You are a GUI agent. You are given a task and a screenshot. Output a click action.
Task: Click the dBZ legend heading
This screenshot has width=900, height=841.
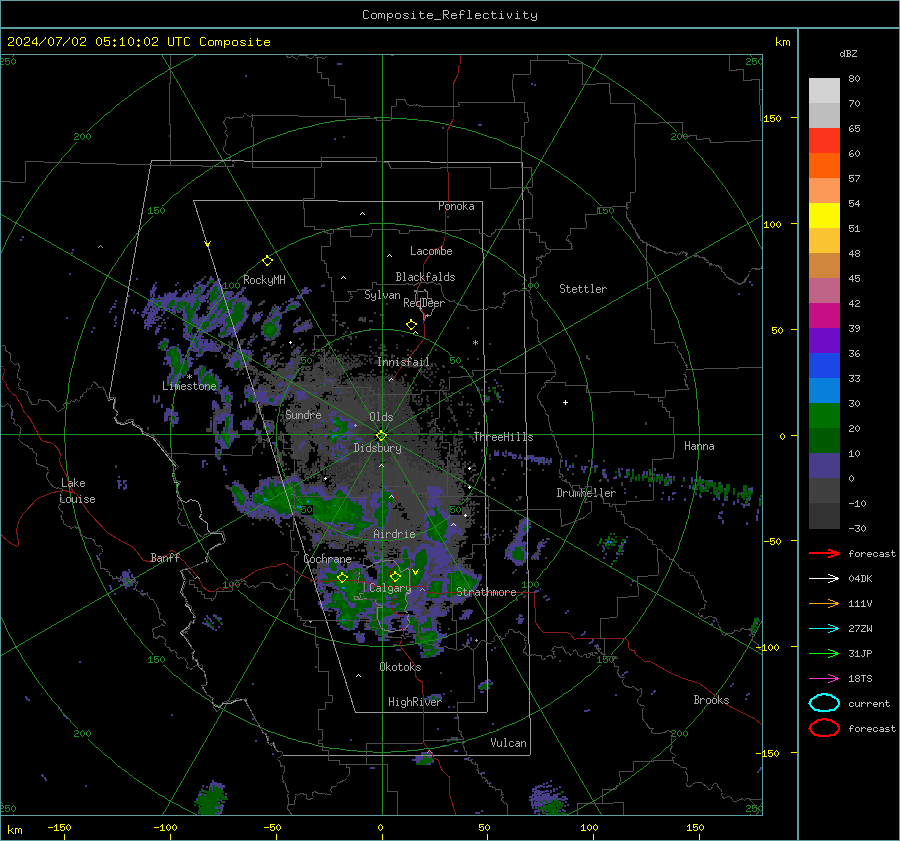(x=848, y=53)
